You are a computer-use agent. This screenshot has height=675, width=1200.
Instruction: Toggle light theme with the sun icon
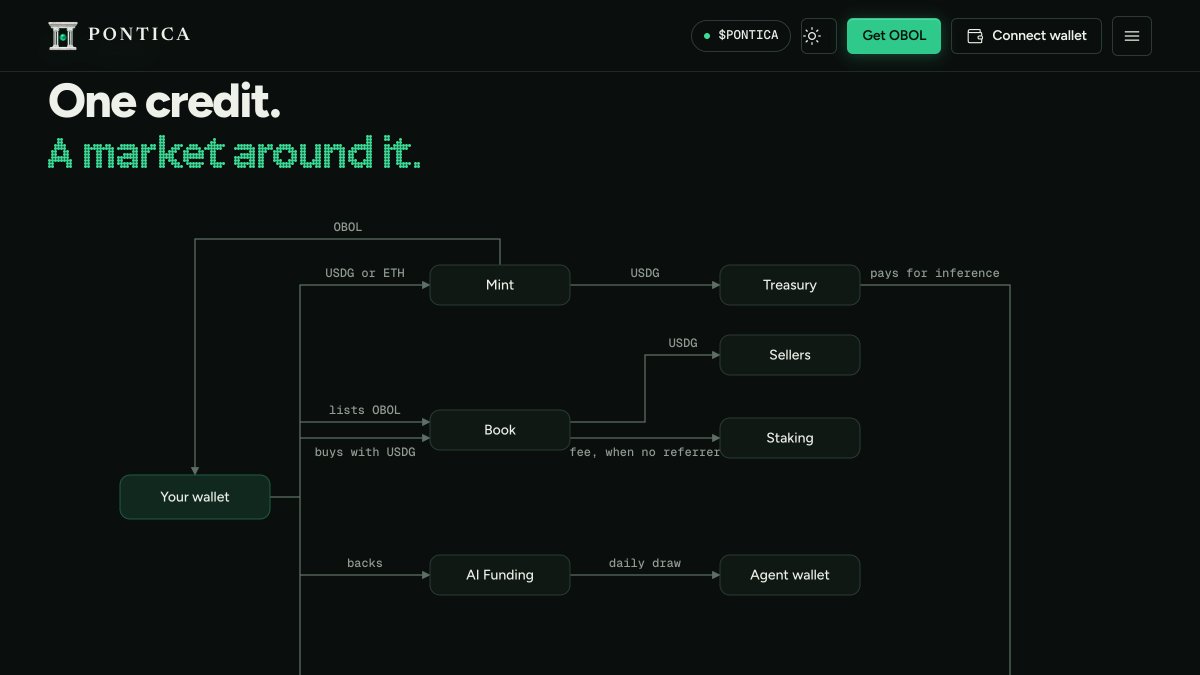point(819,36)
